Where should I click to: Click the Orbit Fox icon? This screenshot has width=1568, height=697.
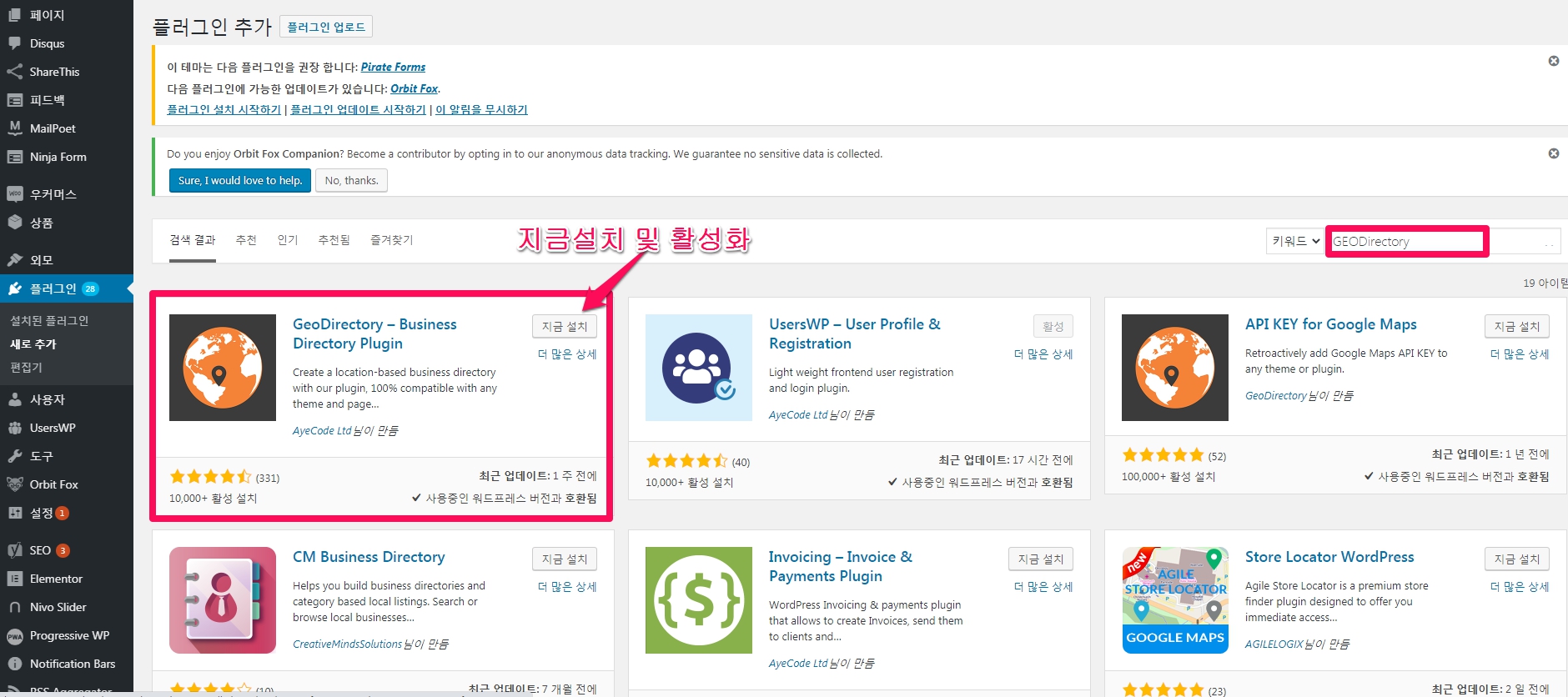[x=14, y=484]
